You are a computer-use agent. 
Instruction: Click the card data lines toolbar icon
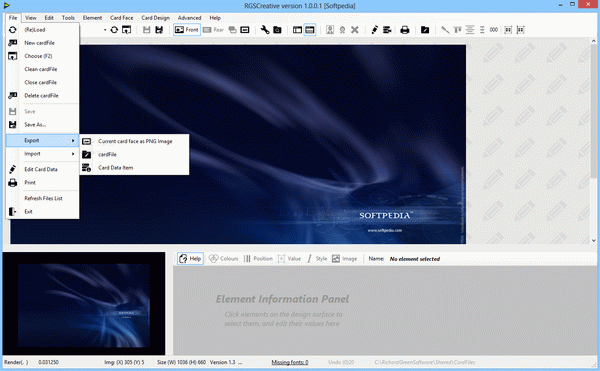387,29
